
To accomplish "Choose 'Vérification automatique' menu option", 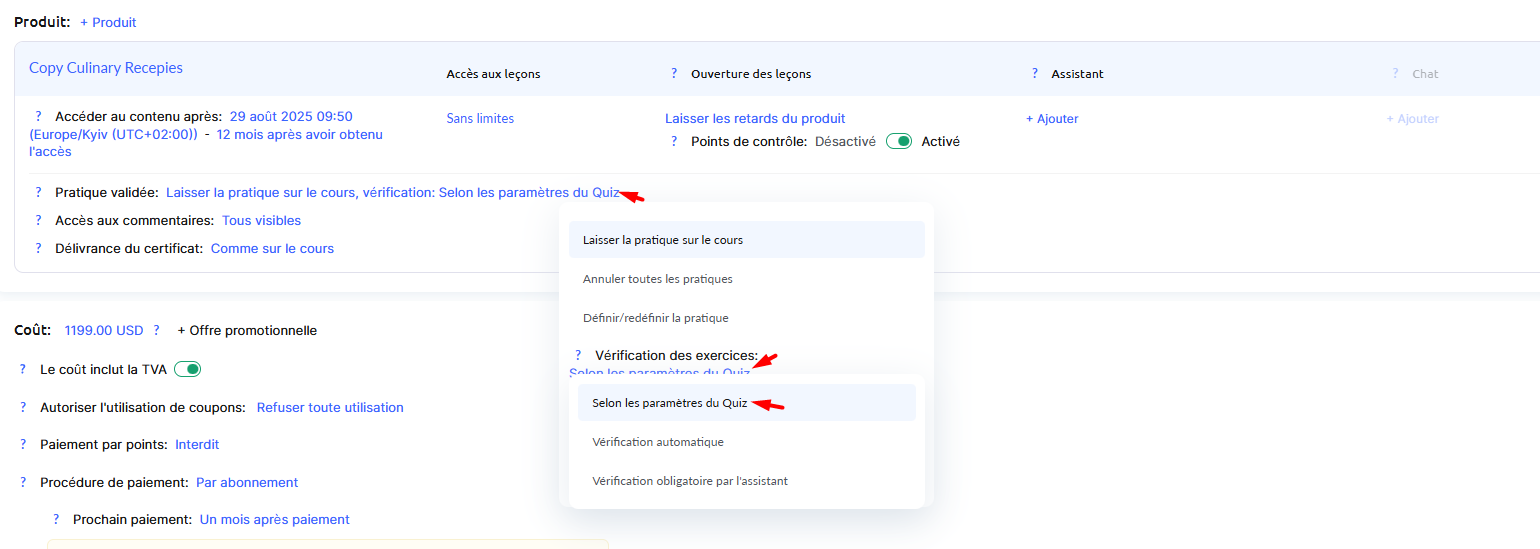I will tap(658, 442).
